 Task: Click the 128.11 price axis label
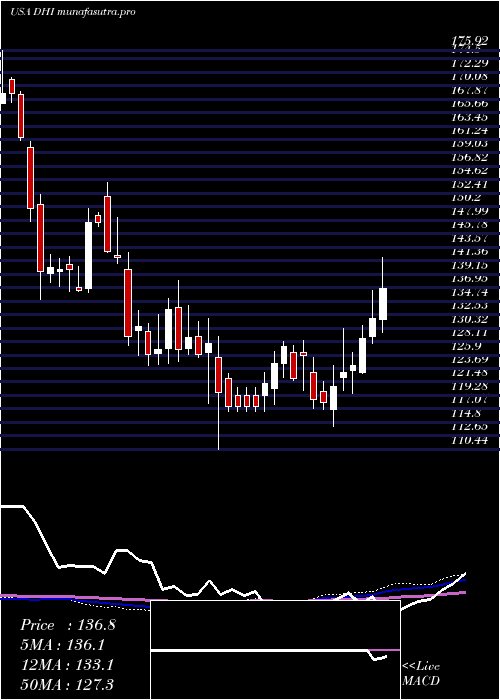(x=469, y=332)
